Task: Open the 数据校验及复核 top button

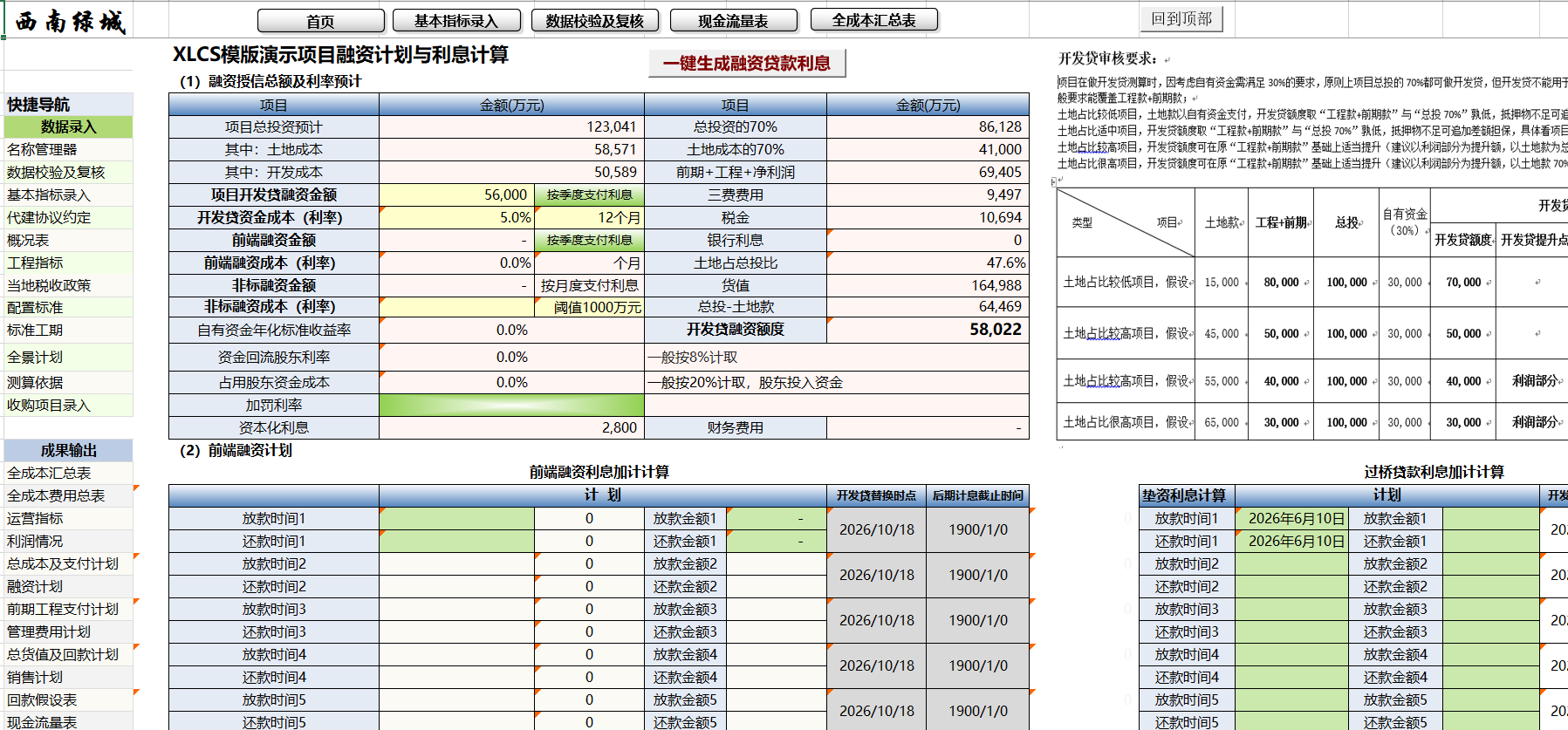Action: pyautogui.click(x=594, y=20)
